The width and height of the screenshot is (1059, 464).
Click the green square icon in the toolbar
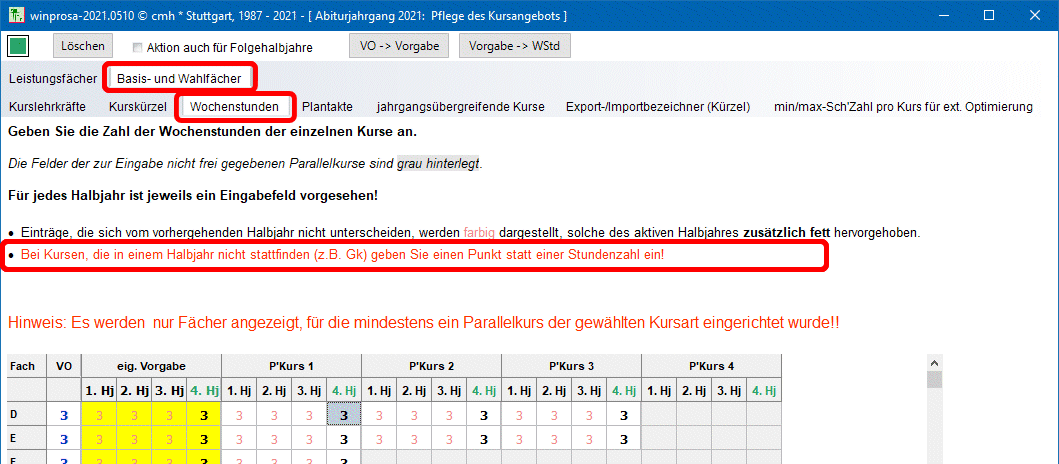[18, 46]
